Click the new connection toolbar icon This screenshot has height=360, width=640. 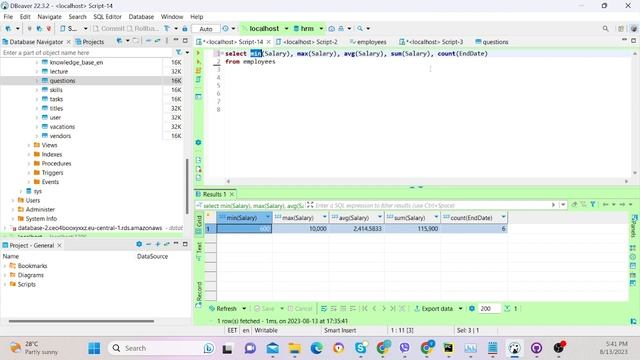tap(8, 29)
